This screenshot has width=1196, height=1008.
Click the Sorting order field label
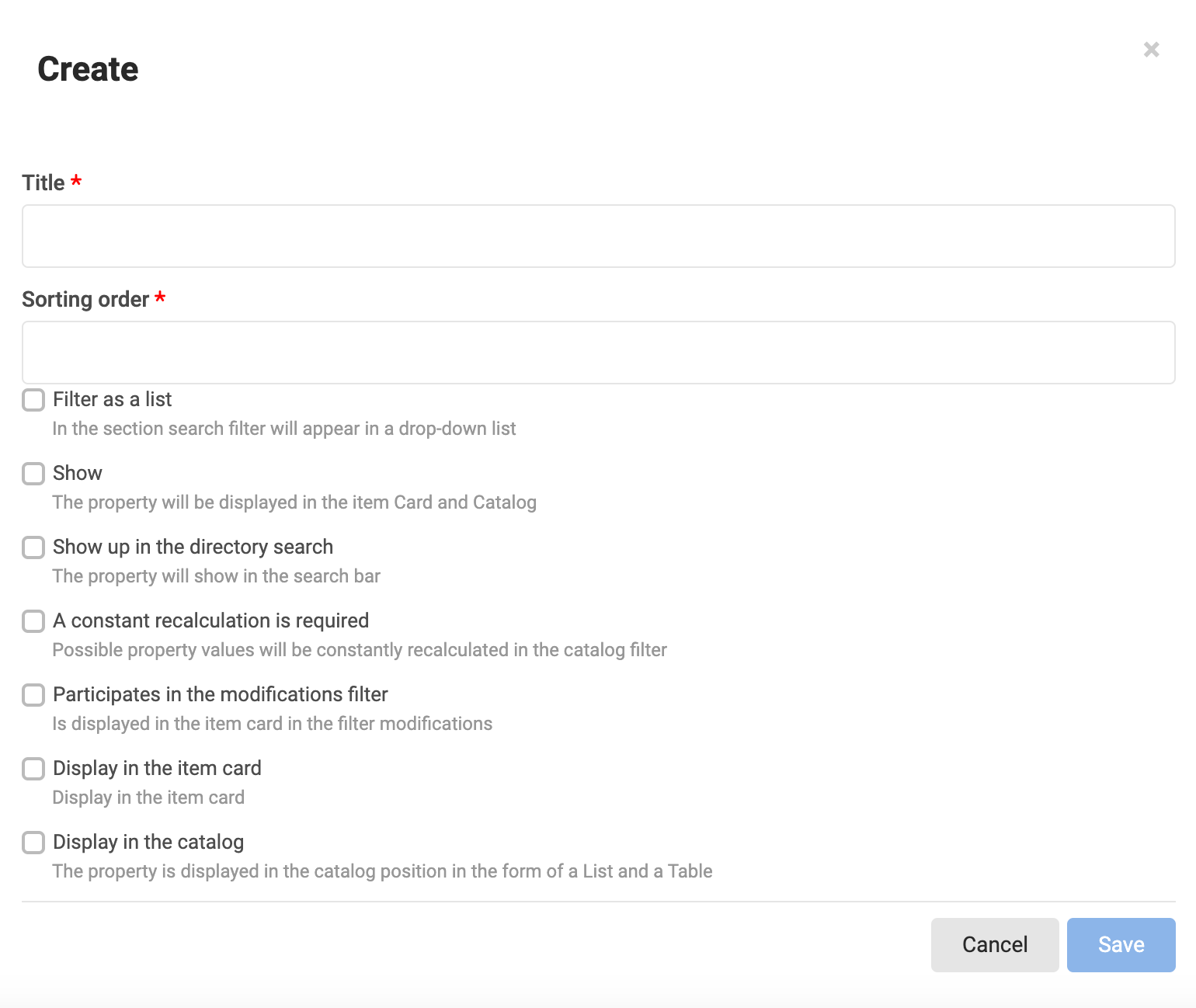85,299
